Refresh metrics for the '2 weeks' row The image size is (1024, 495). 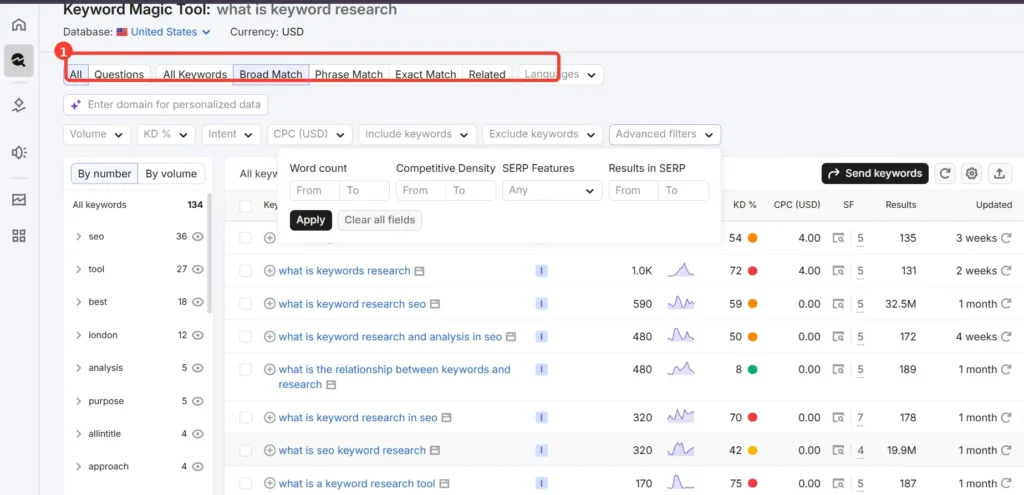[x=1007, y=270]
